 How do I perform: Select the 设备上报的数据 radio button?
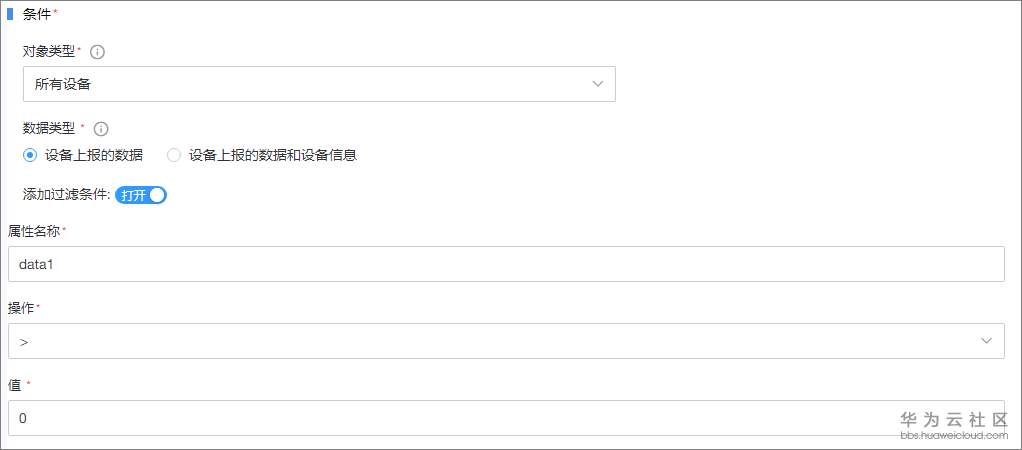[x=30, y=155]
